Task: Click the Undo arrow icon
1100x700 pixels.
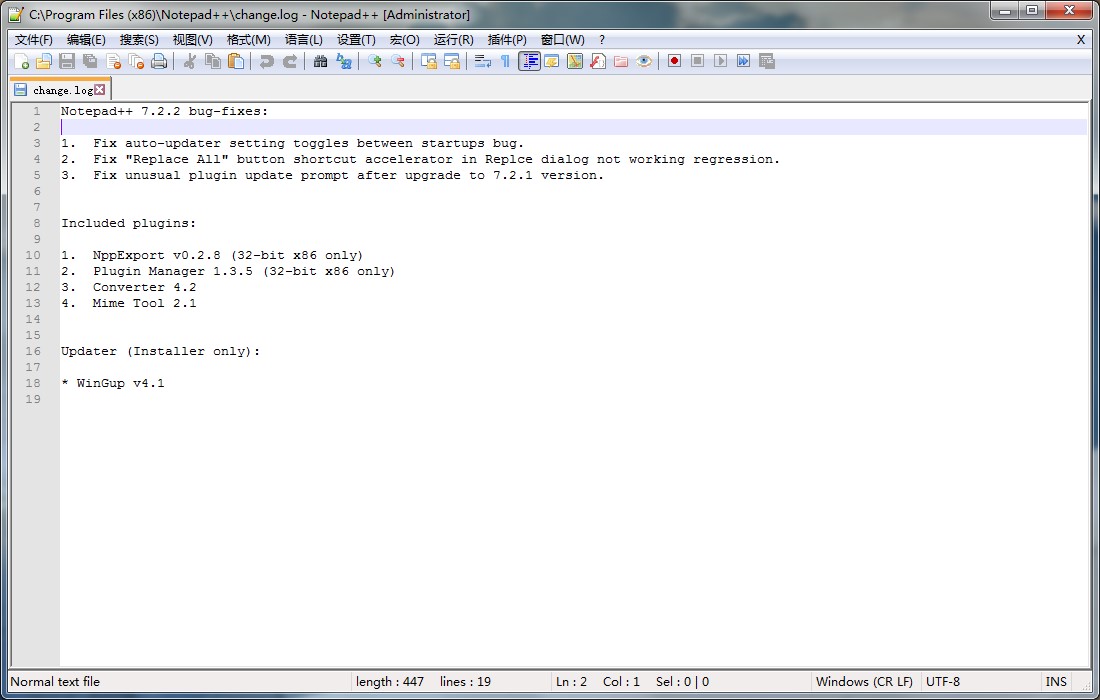Action: coord(266,61)
